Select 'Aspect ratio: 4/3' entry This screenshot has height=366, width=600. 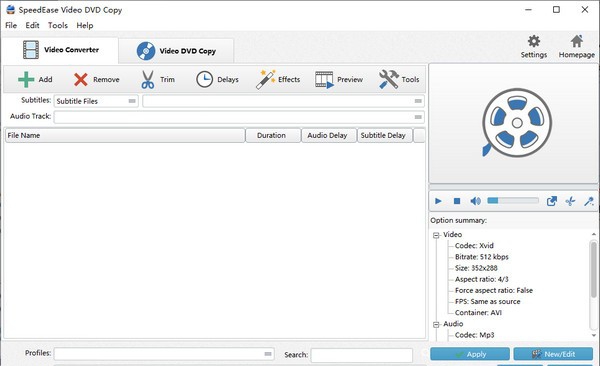tap(481, 279)
